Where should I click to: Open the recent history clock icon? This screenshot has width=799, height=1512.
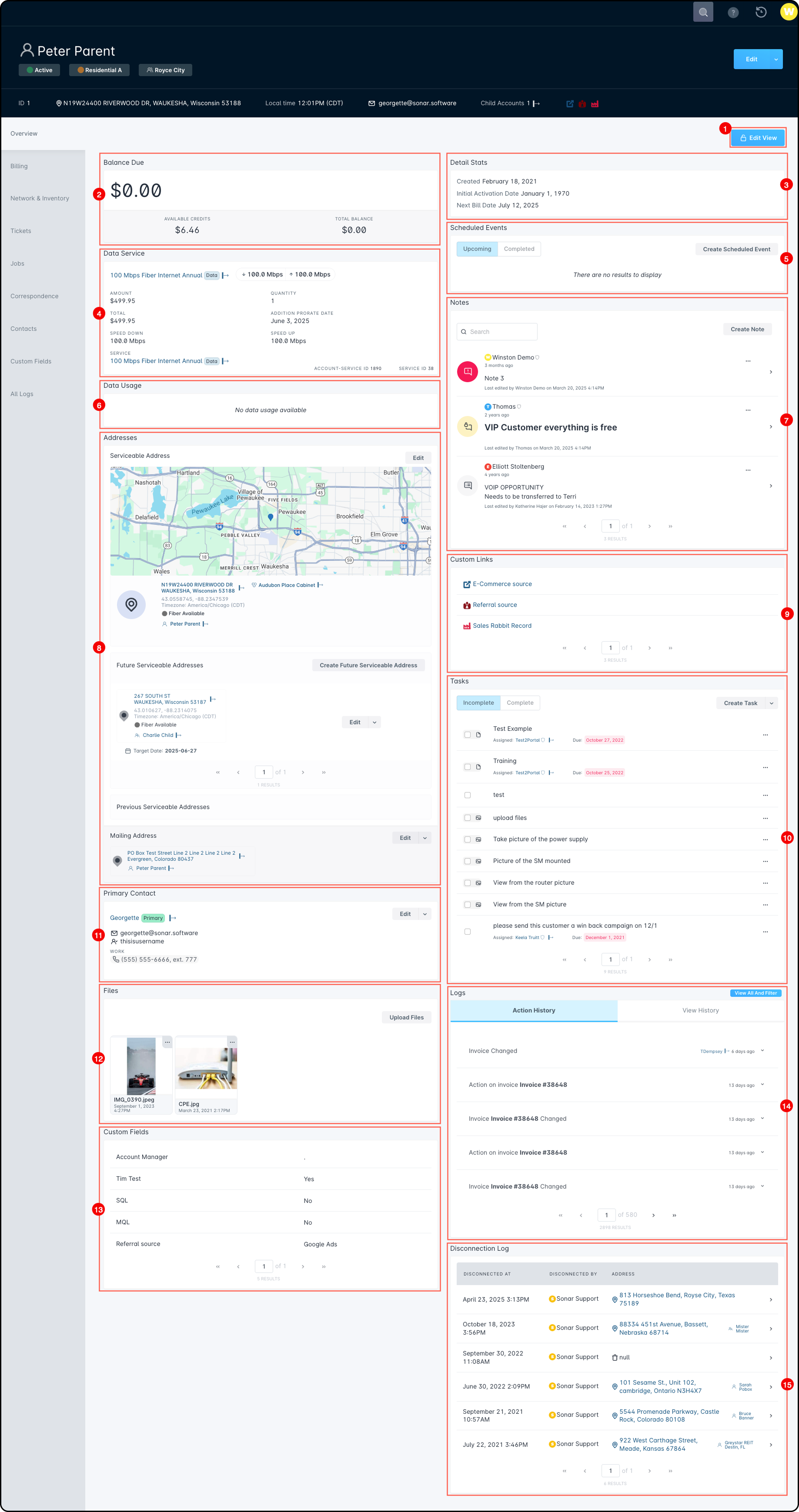pos(761,12)
